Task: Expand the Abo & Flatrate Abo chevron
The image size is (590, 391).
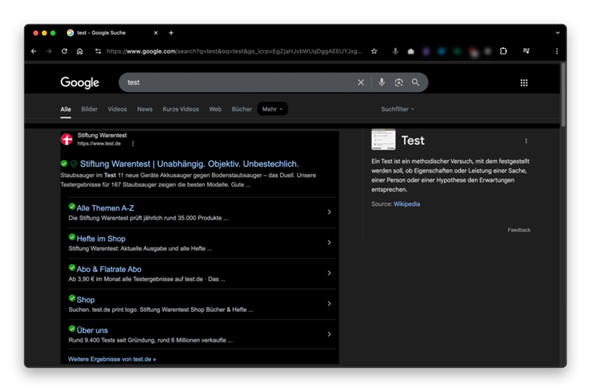Action: (x=329, y=273)
